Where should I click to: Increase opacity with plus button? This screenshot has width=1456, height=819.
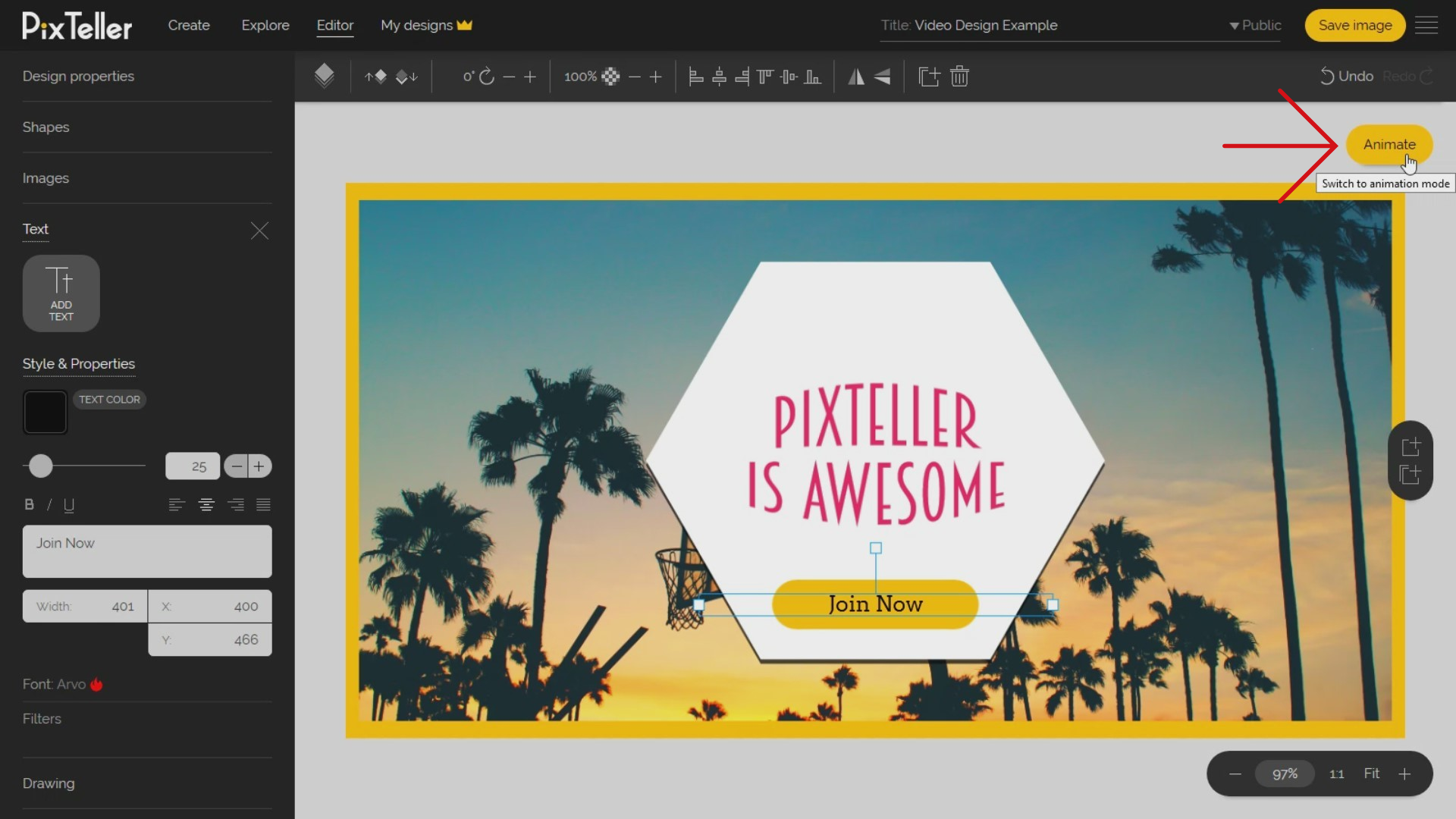[656, 77]
